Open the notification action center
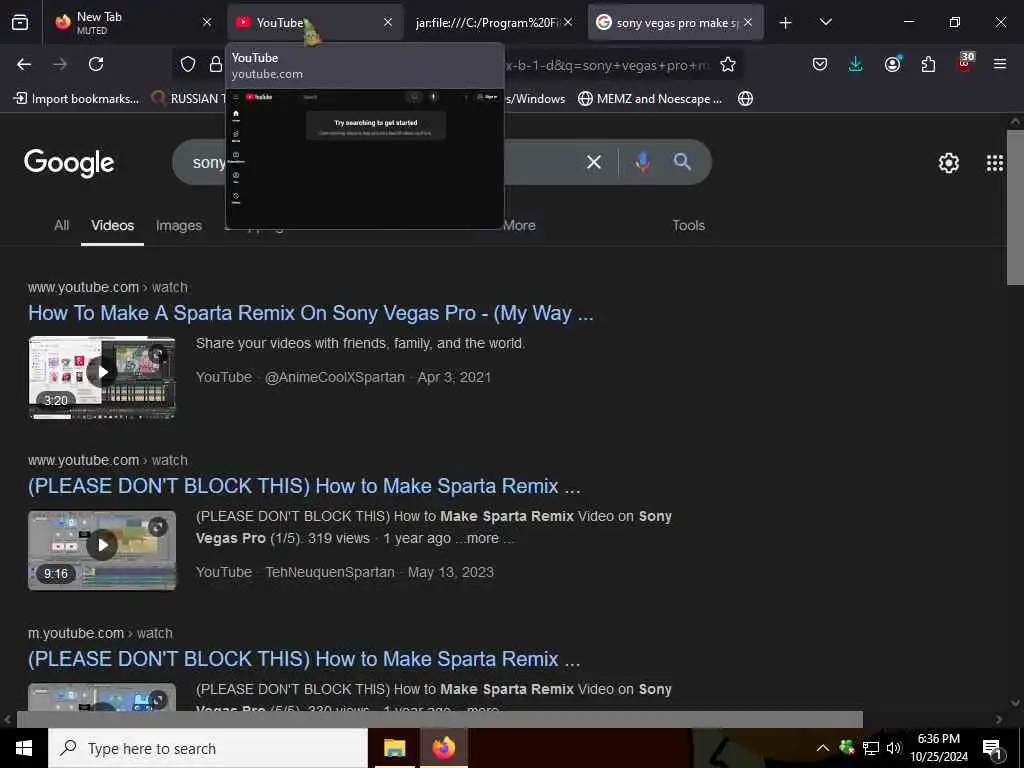 [993, 748]
